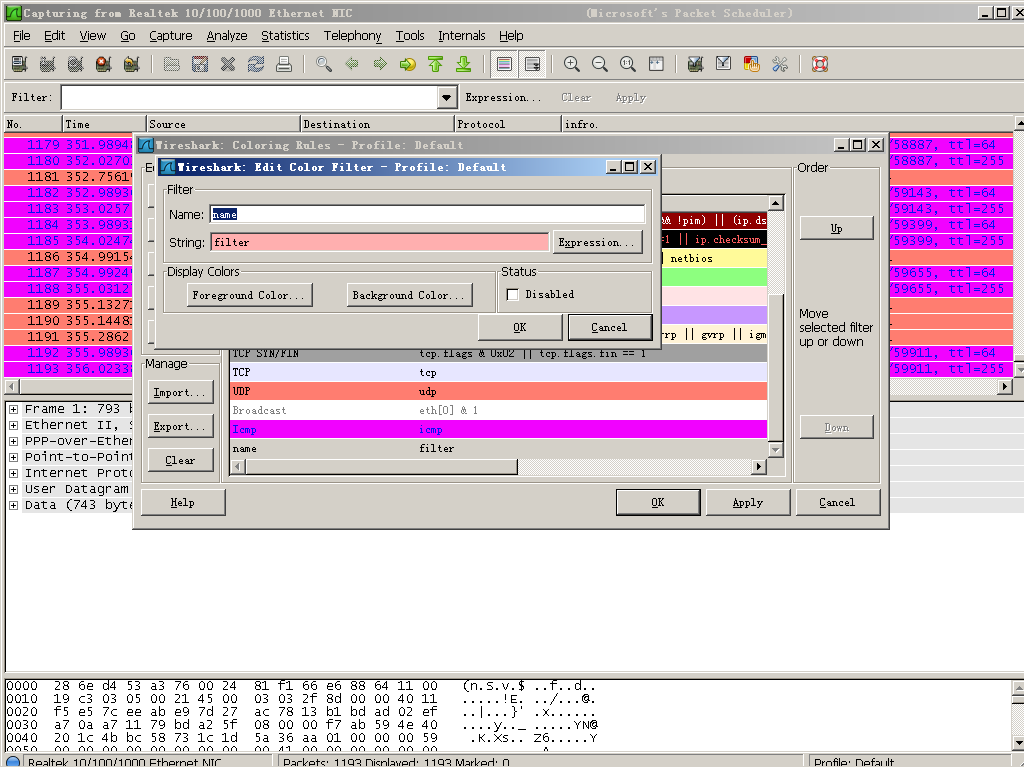Open help via lifebuoy icon
The height and width of the screenshot is (768, 1024).
(820, 64)
